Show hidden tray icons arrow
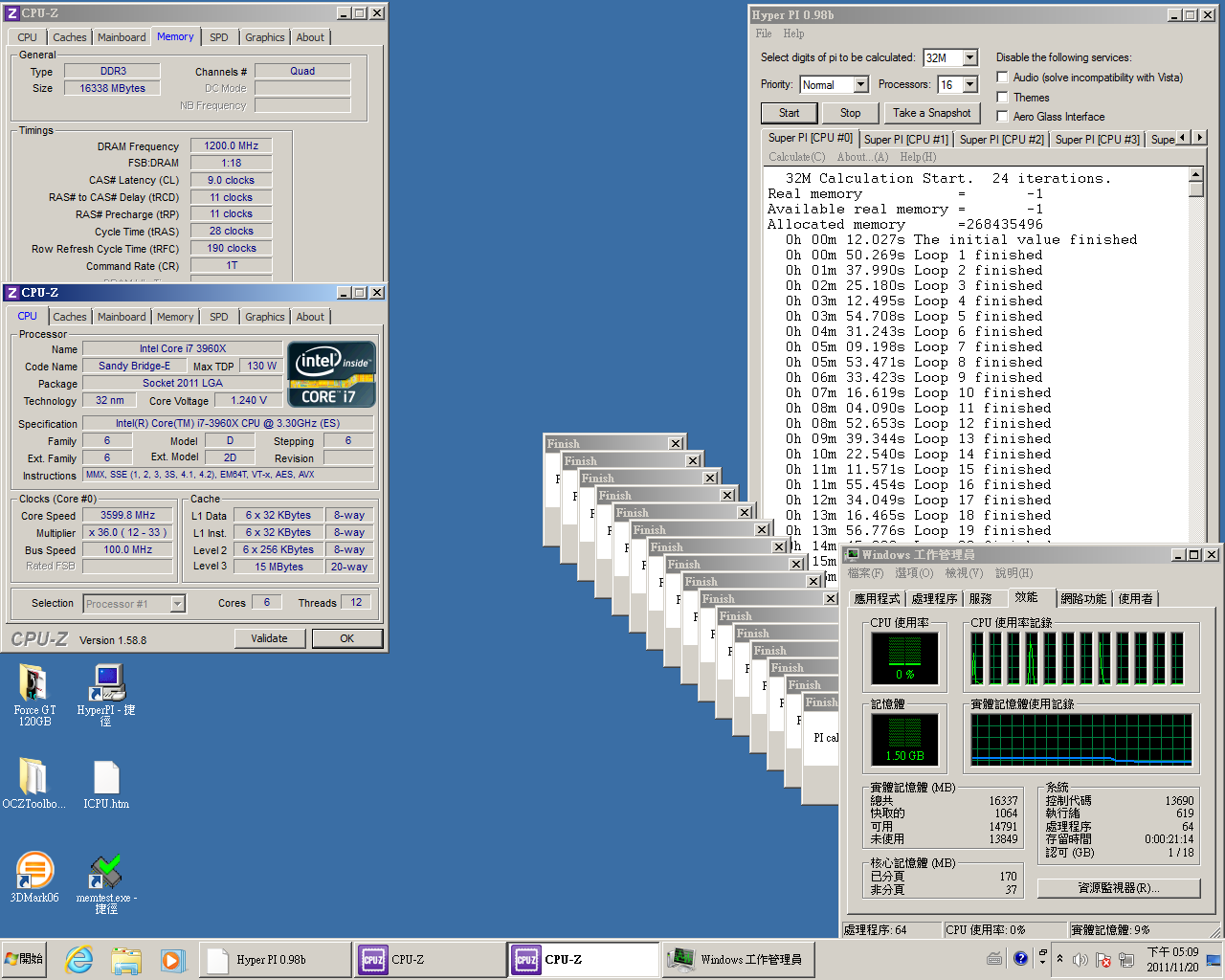Image resolution: width=1225 pixels, height=980 pixels. (x=1059, y=958)
